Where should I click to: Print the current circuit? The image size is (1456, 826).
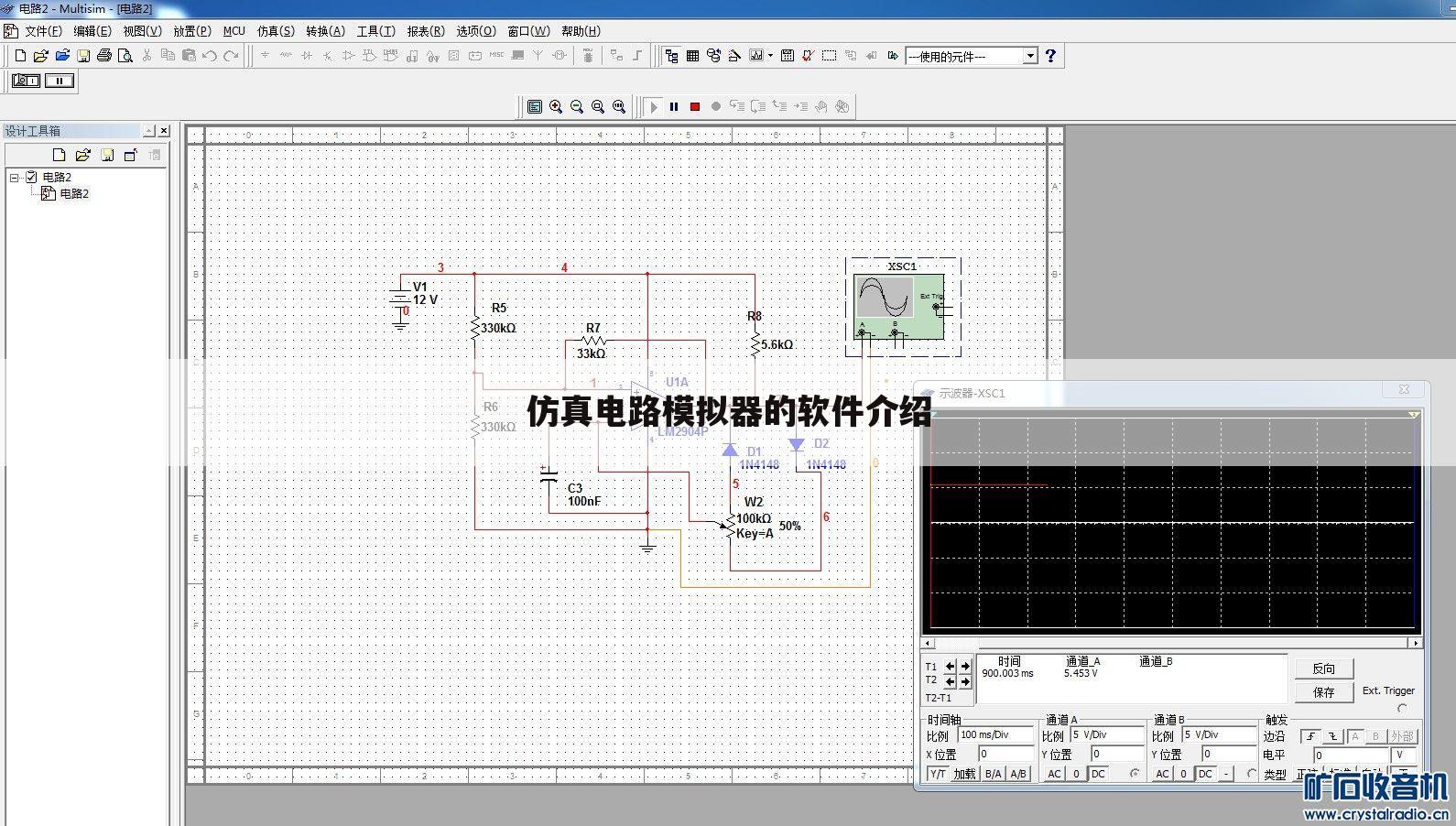(104, 56)
